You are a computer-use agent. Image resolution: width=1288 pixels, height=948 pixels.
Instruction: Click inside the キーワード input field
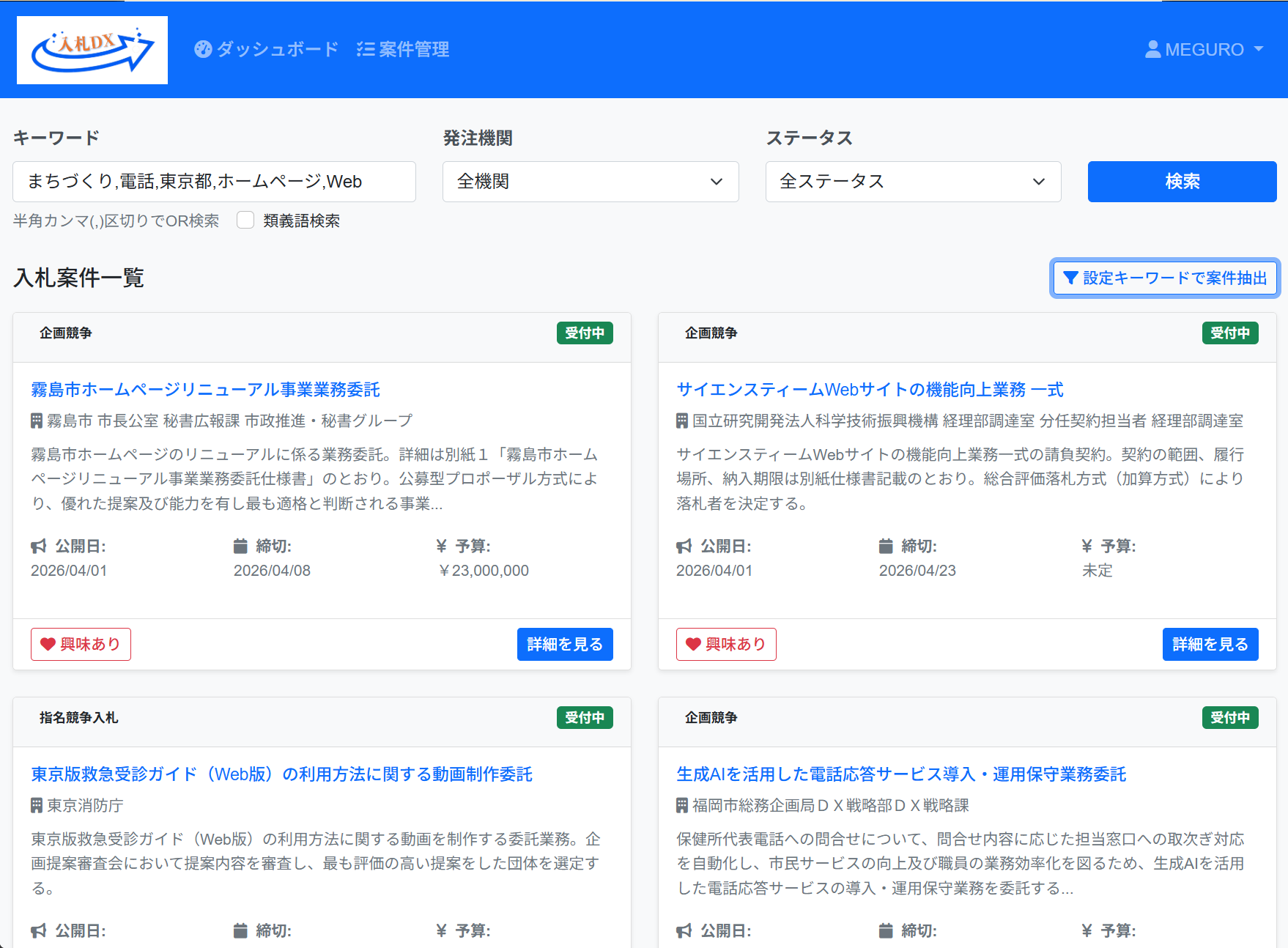pyautogui.click(x=214, y=182)
